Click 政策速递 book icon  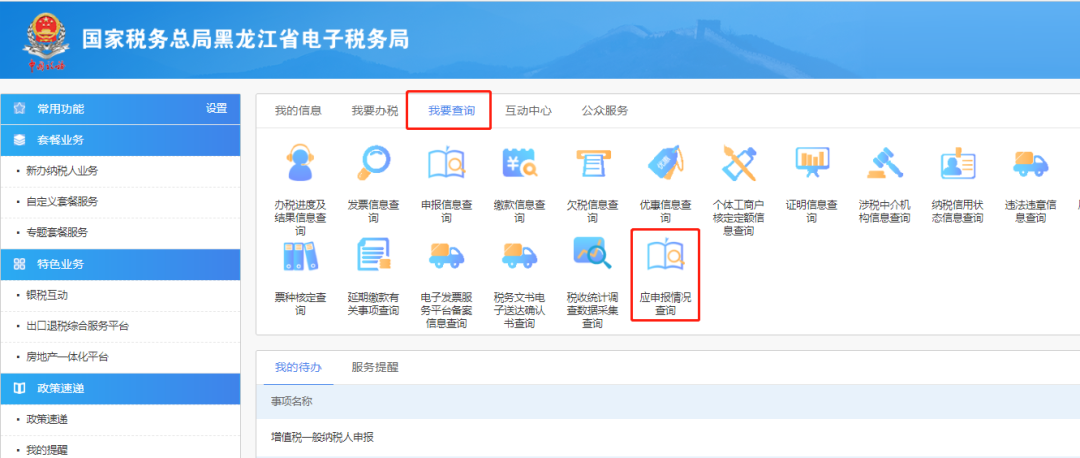(x=19, y=388)
